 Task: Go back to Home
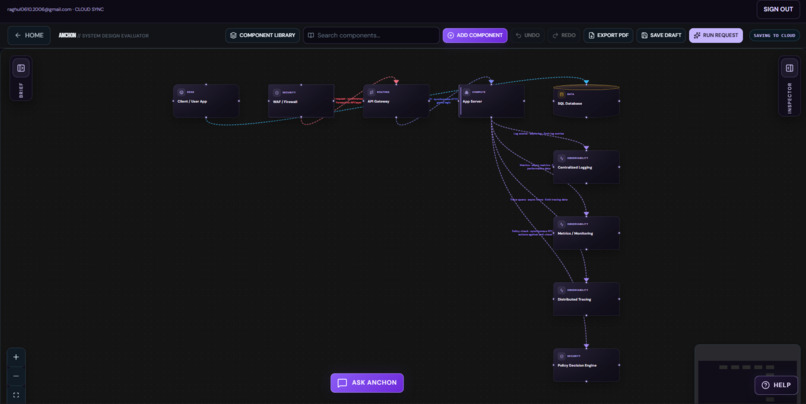tap(29, 35)
